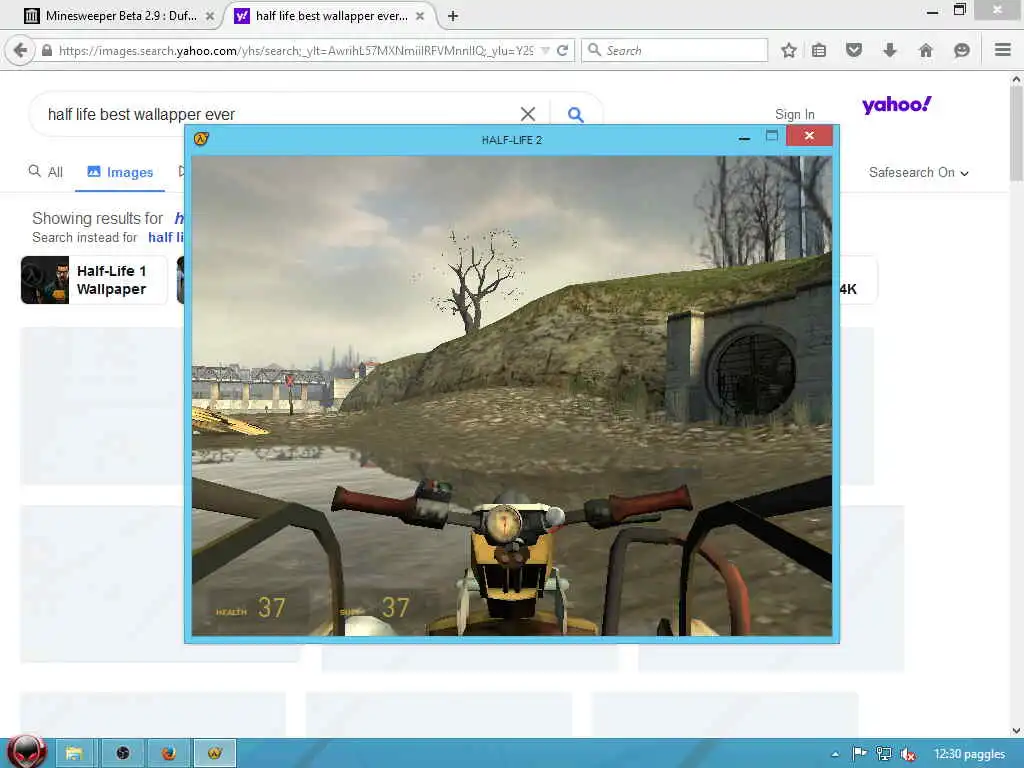This screenshot has height=768, width=1024.
Task: Go back with the browser back arrow
Action: pos(20,50)
